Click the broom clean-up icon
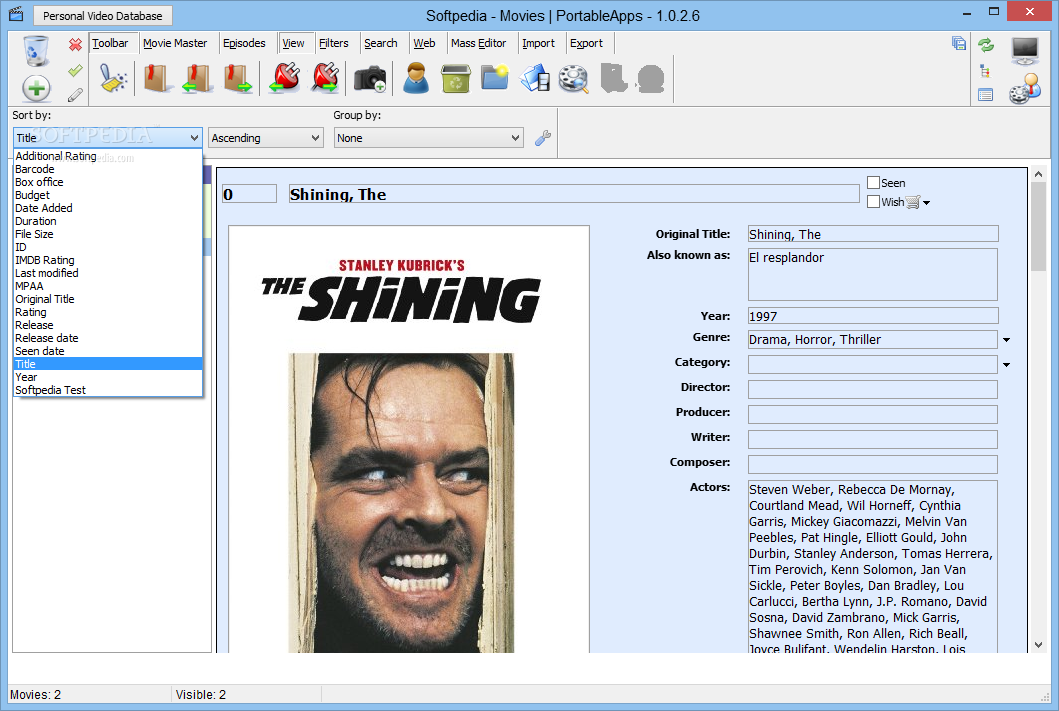 [x=113, y=77]
